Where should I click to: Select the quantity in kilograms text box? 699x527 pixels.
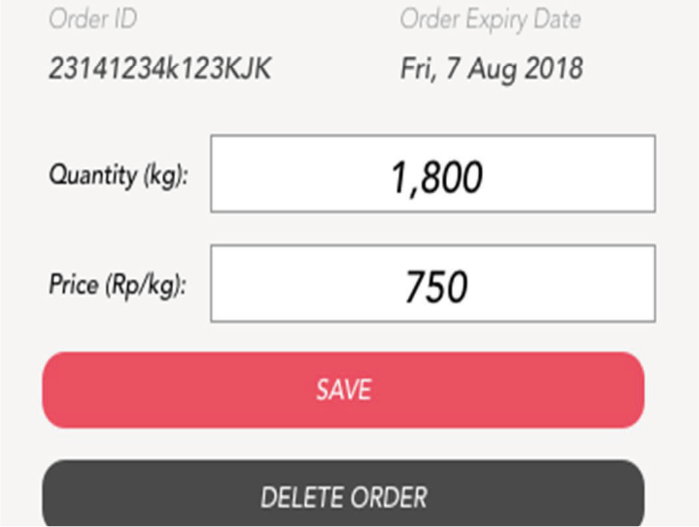click(432, 174)
